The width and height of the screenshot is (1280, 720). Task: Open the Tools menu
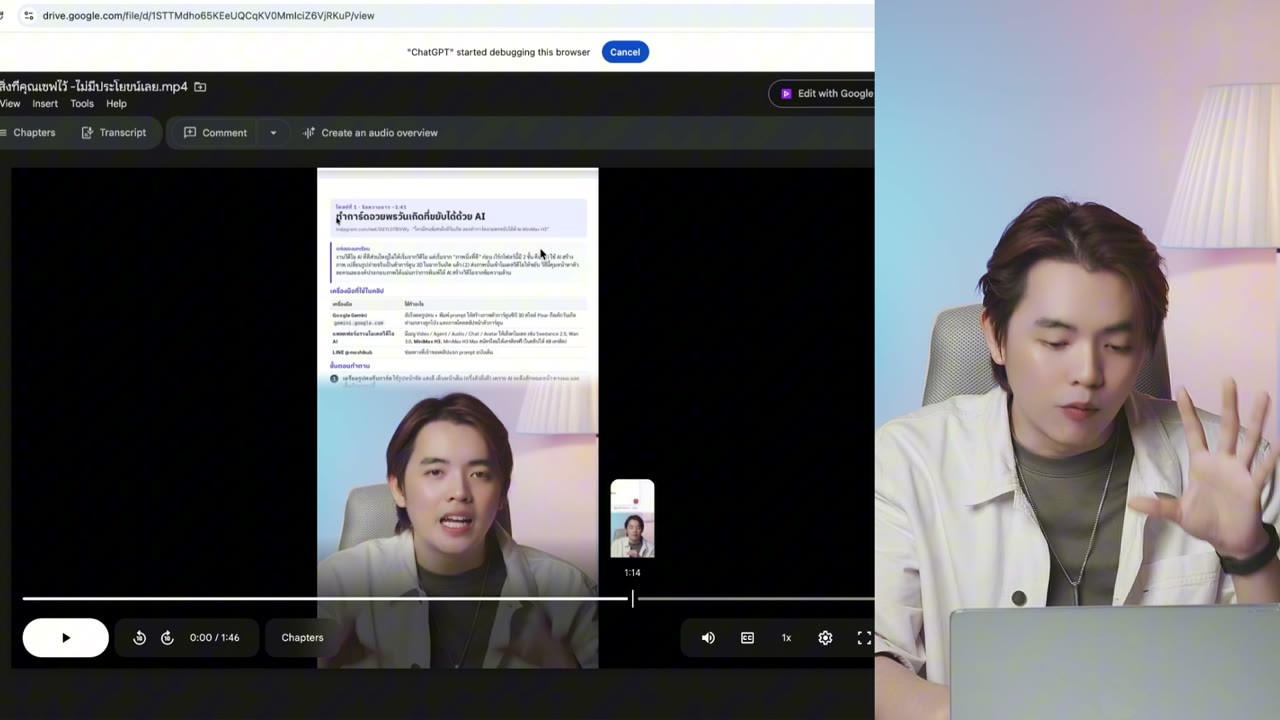tap(82, 104)
